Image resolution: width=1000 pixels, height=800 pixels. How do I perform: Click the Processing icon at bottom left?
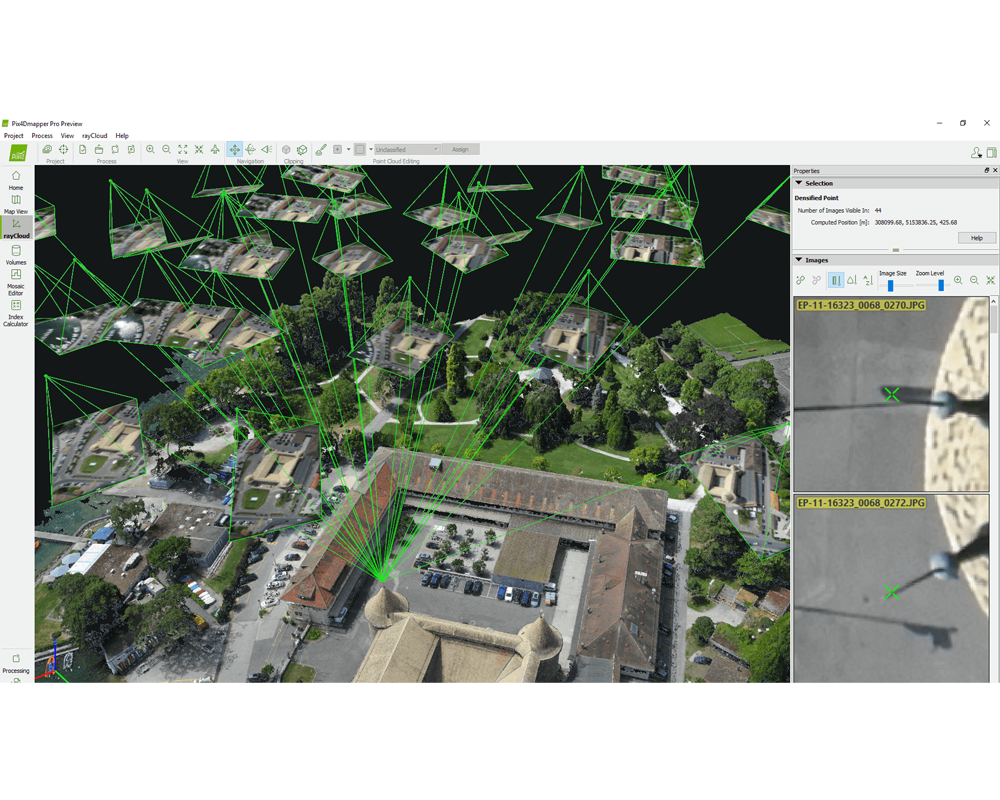coord(16,663)
